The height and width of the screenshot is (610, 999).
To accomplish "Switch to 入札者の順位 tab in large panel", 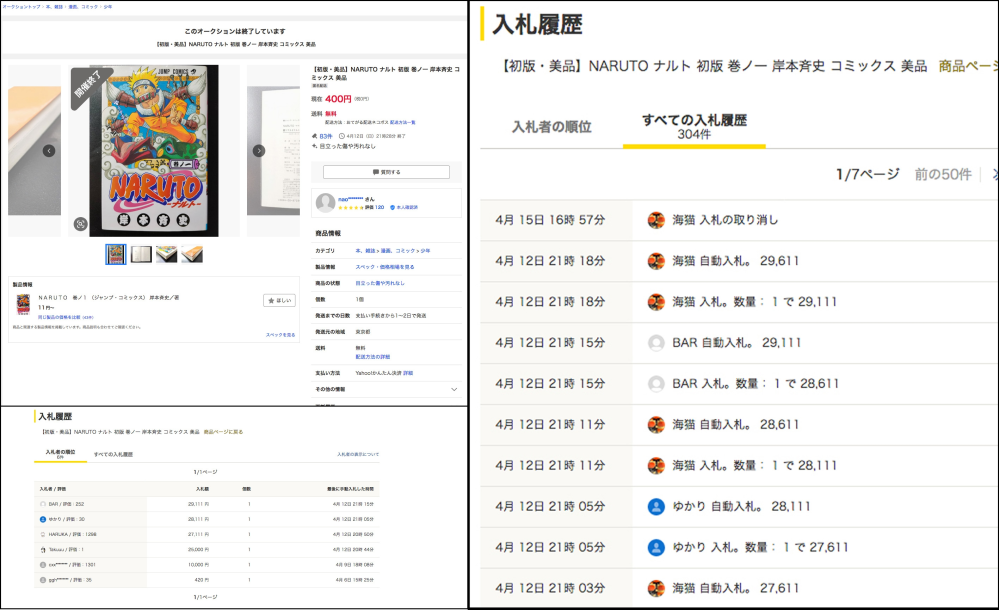I will [552, 127].
